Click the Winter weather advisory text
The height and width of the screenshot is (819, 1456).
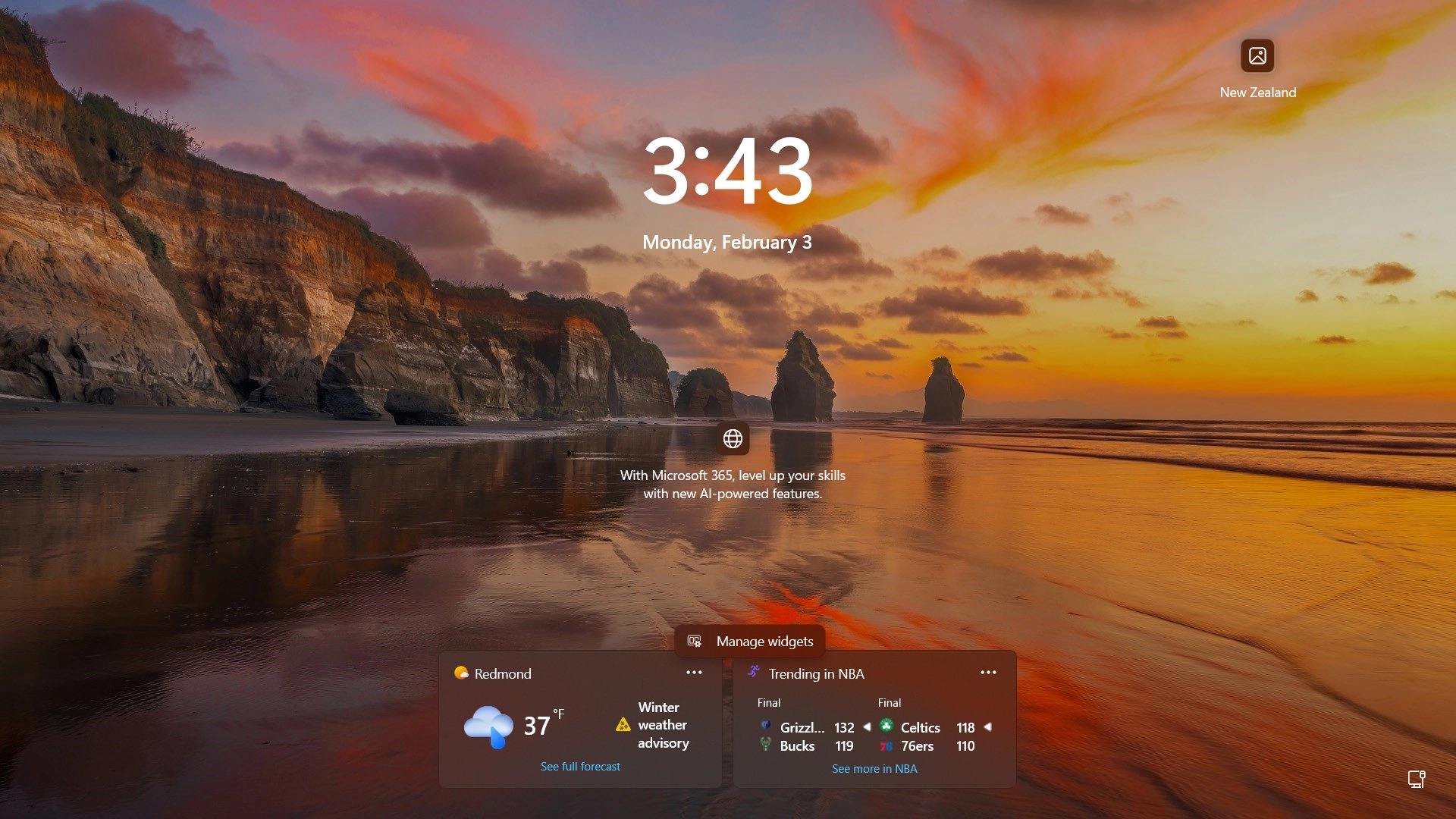pos(663,725)
